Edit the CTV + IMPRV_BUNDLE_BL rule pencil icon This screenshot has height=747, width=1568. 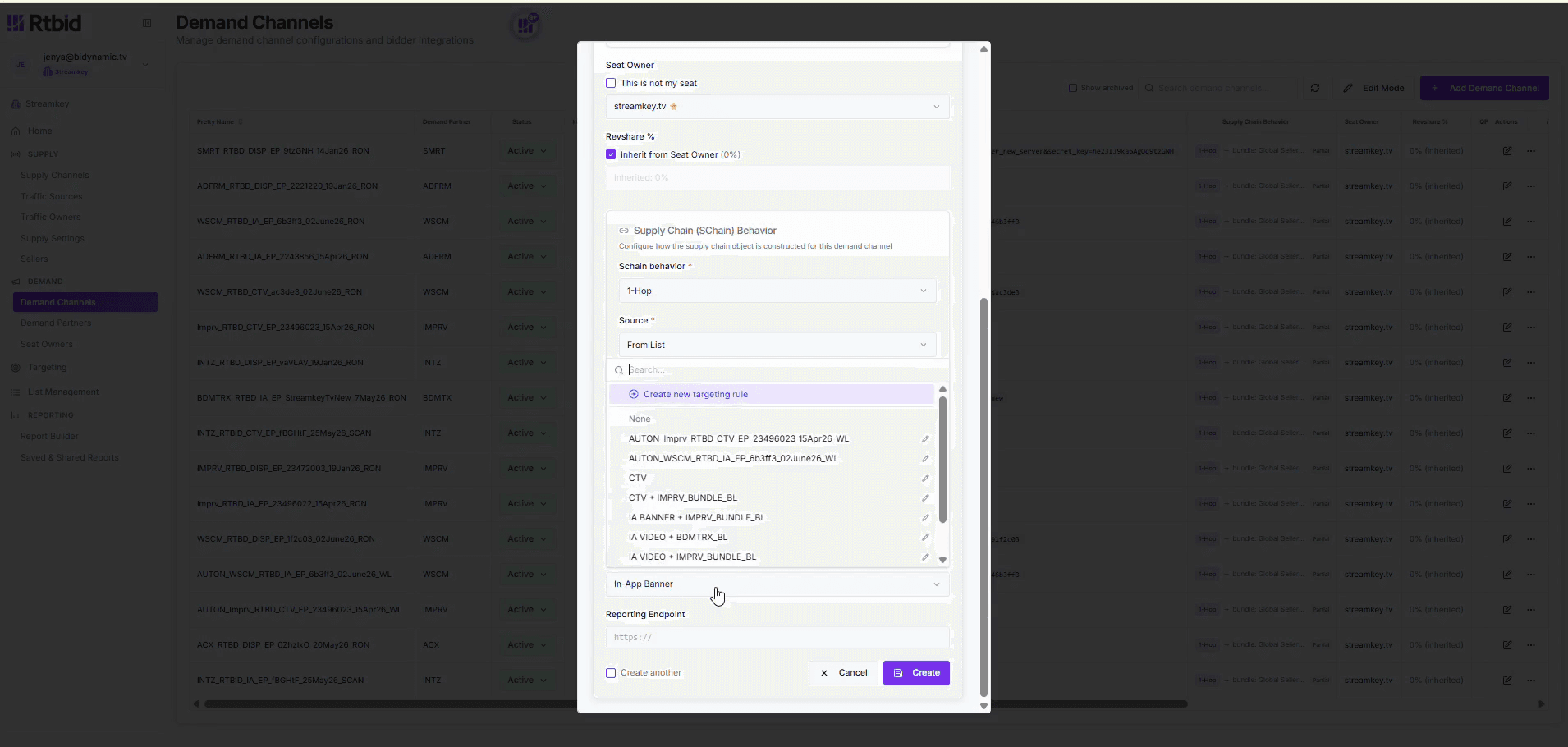pos(925,497)
